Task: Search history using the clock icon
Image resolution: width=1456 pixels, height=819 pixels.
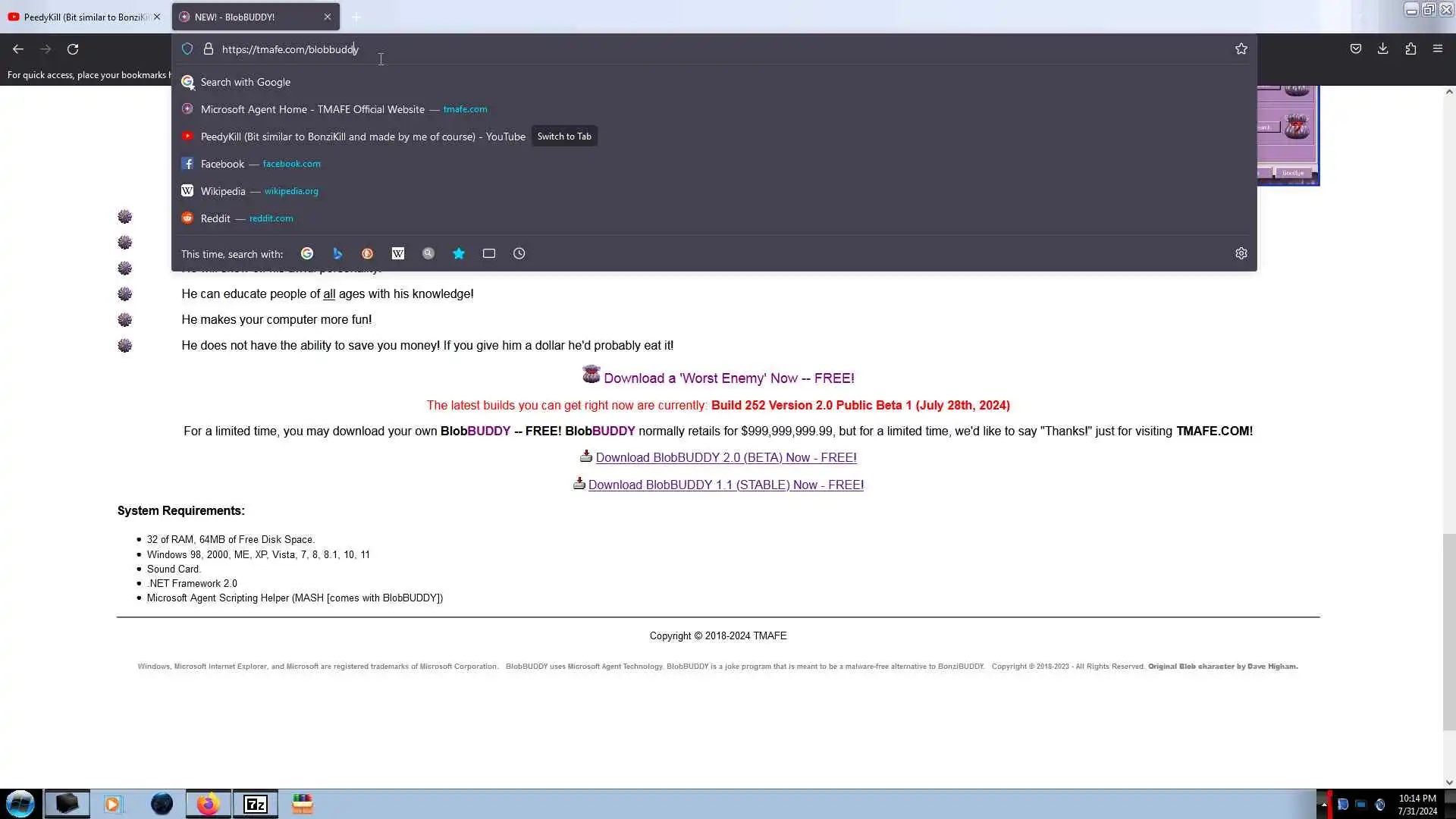Action: coord(519,254)
